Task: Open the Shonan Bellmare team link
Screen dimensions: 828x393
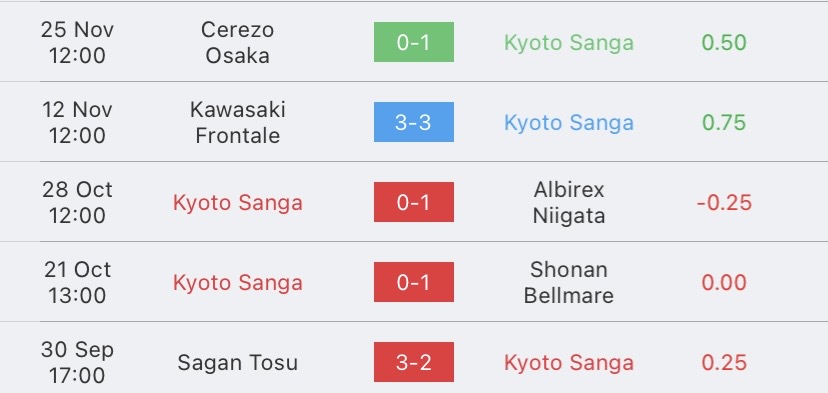Action: (569, 282)
